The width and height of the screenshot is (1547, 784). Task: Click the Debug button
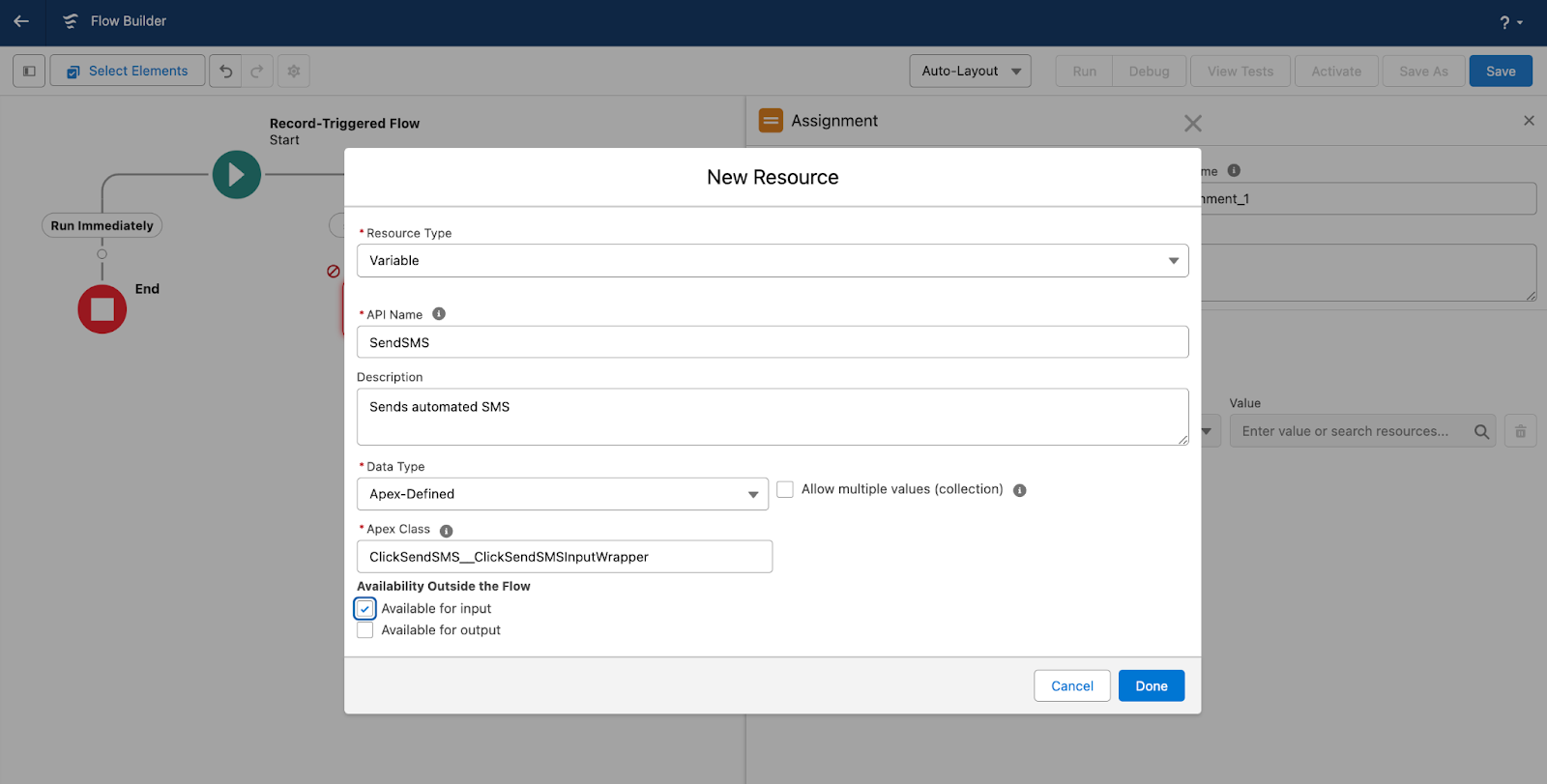pyautogui.click(x=1149, y=71)
